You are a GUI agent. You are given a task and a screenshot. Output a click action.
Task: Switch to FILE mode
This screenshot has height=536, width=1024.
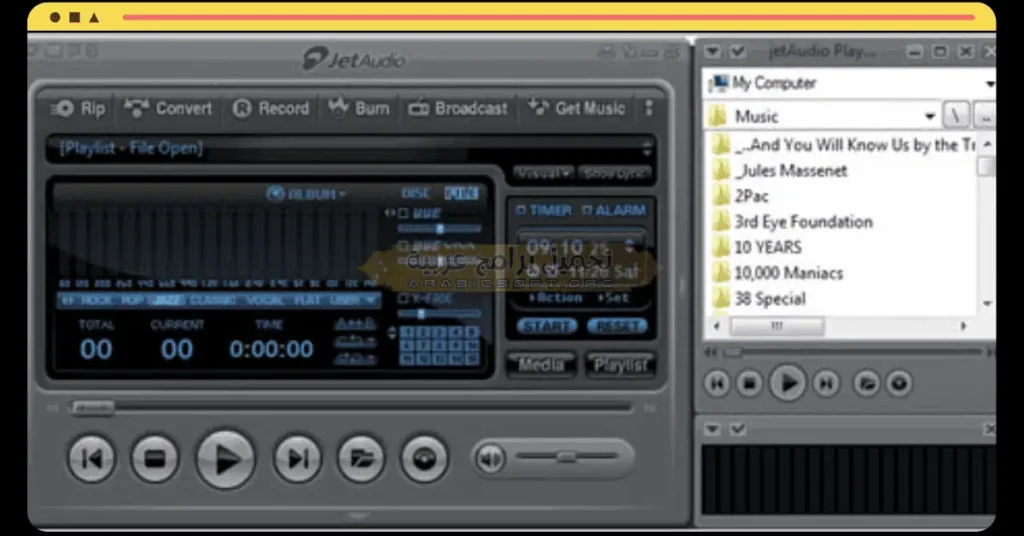tap(461, 193)
